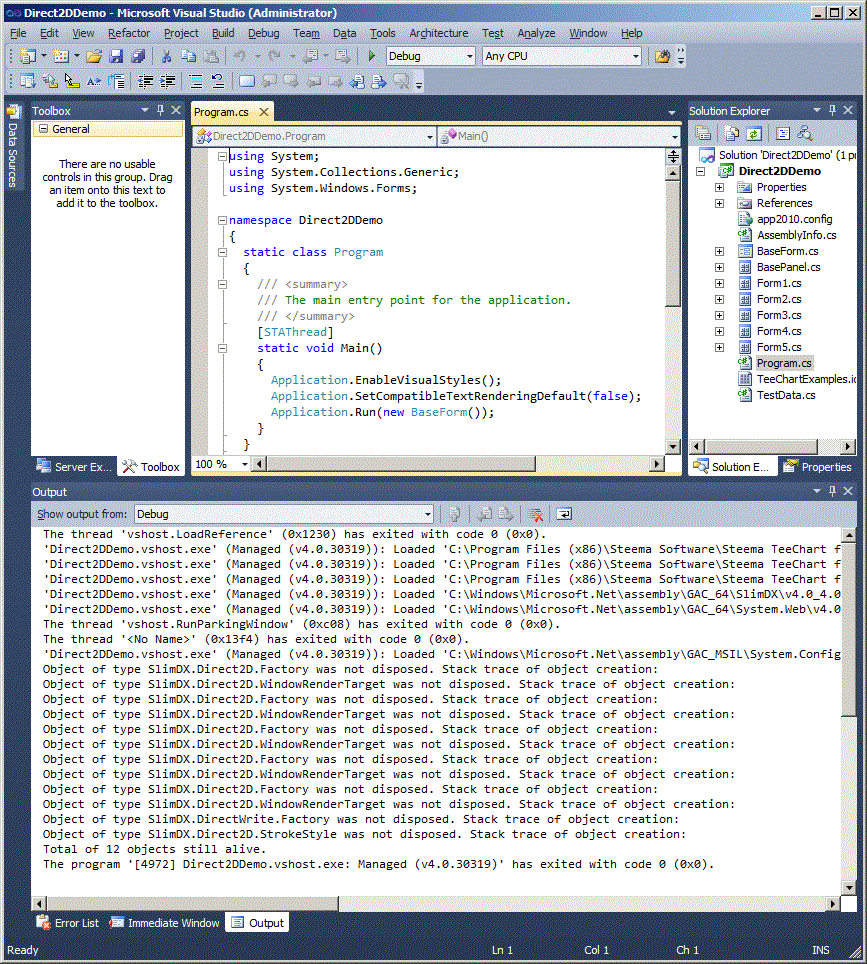Screen dimensions: 867x964
Task: Click the Output pane horizontal scrollbar thumb
Action: (x=192, y=903)
